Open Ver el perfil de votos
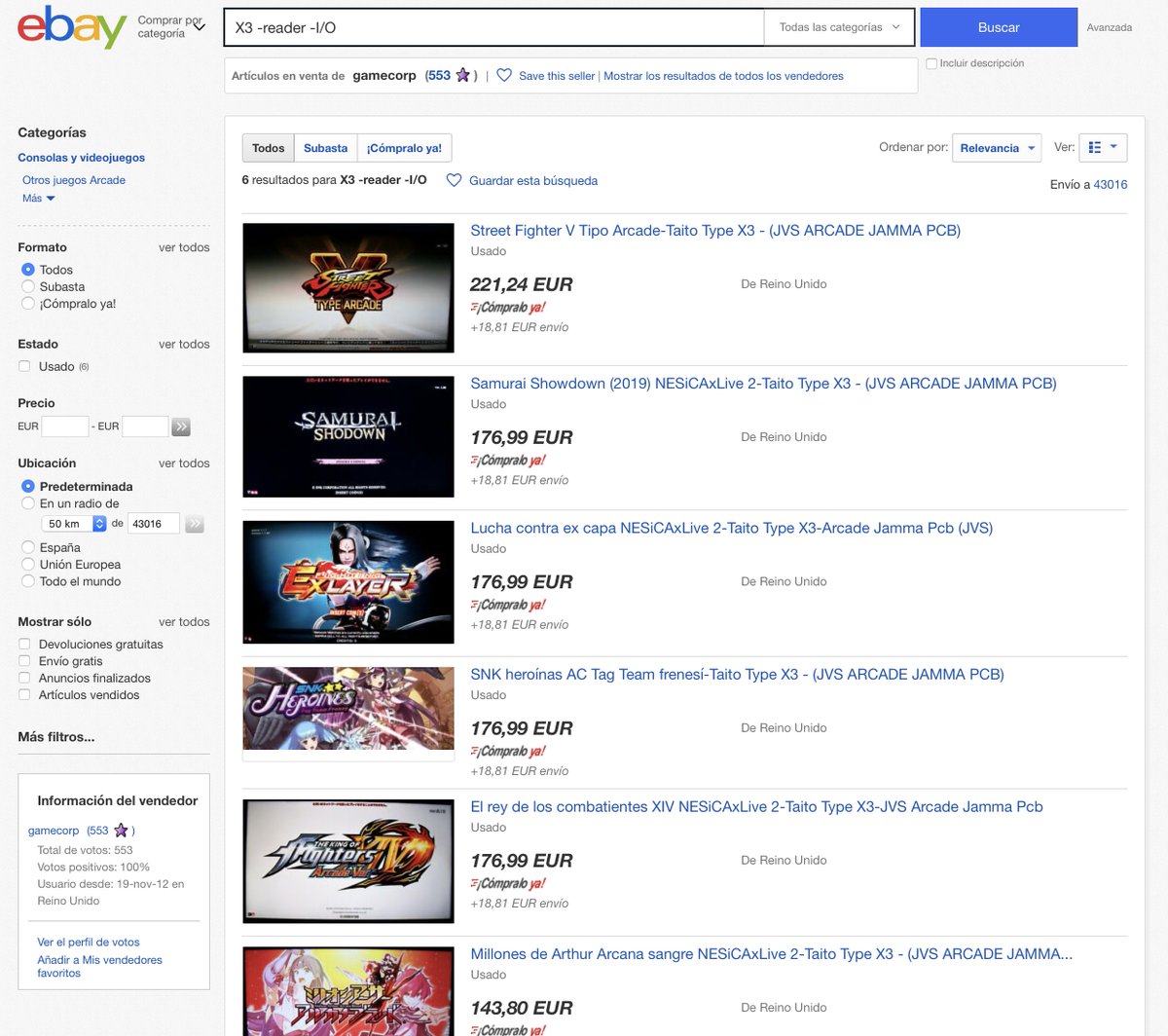Image resolution: width=1168 pixels, height=1036 pixels. pos(89,943)
